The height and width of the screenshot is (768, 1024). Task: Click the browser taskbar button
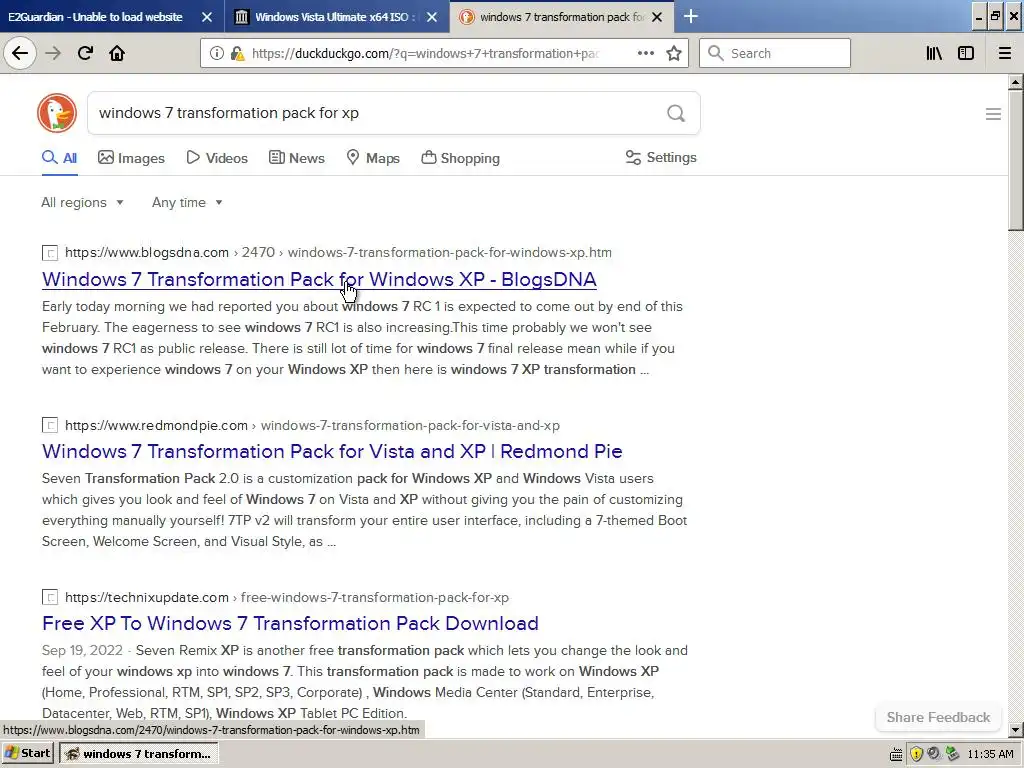click(138, 754)
